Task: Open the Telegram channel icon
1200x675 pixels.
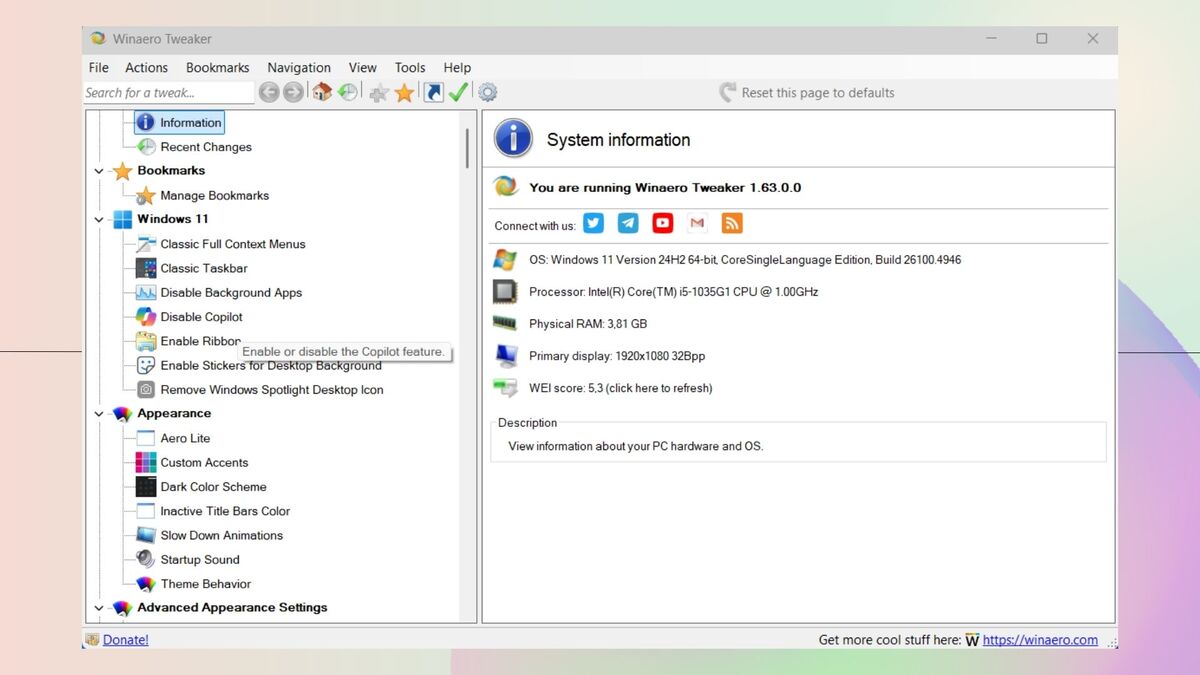Action: [x=628, y=223]
